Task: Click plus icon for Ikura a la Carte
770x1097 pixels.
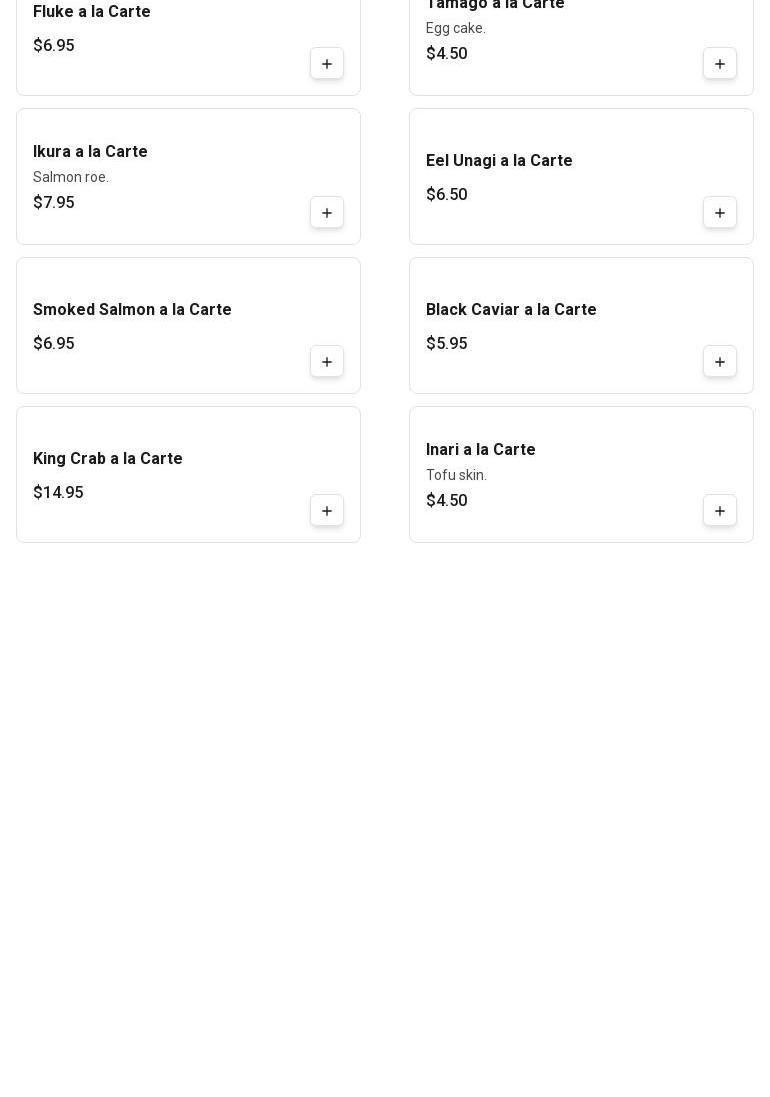Action: (x=327, y=213)
